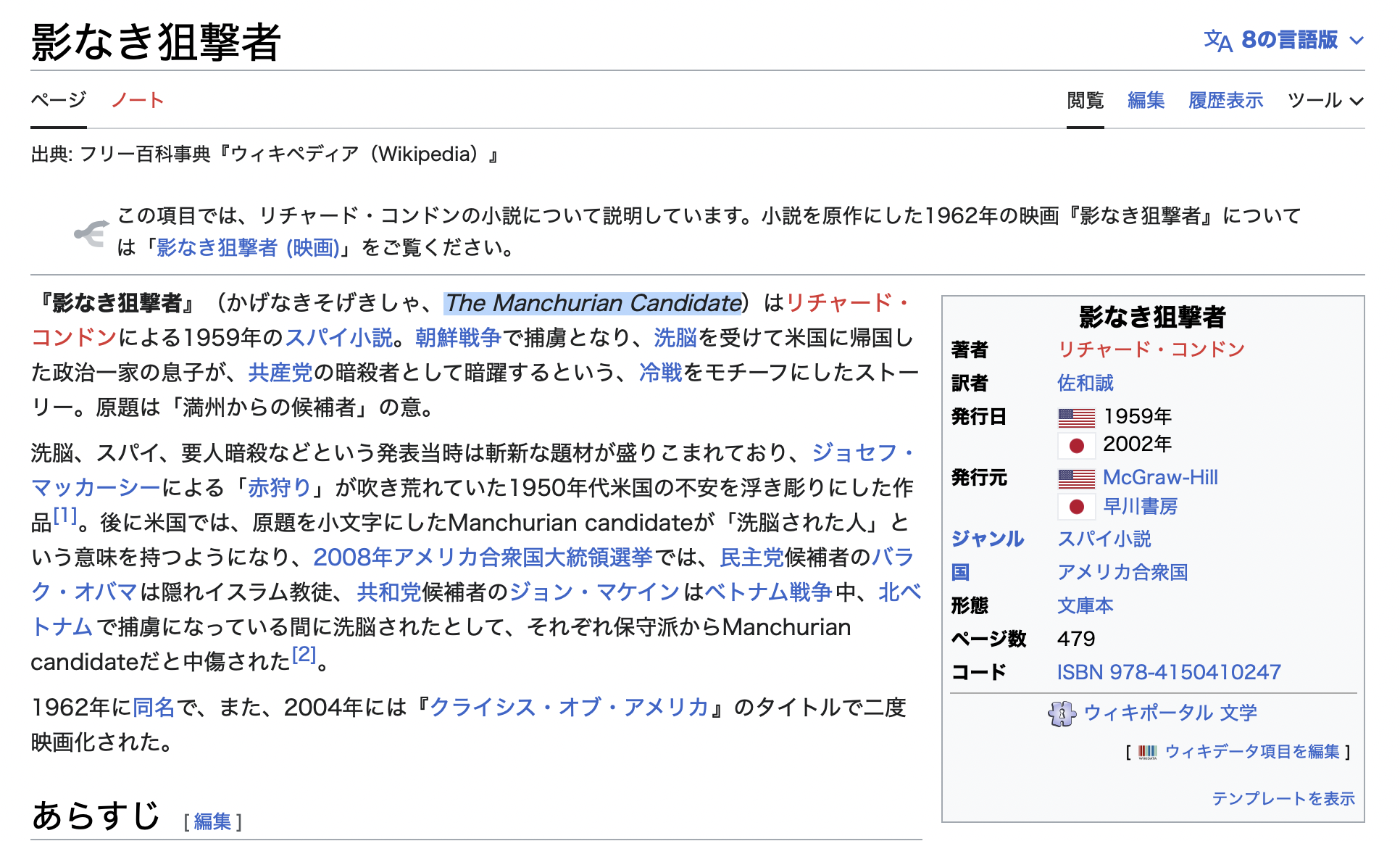Open infobox author リチャード・コンドン link
The height and width of the screenshot is (841, 1400).
click(x=1151, y=349)
